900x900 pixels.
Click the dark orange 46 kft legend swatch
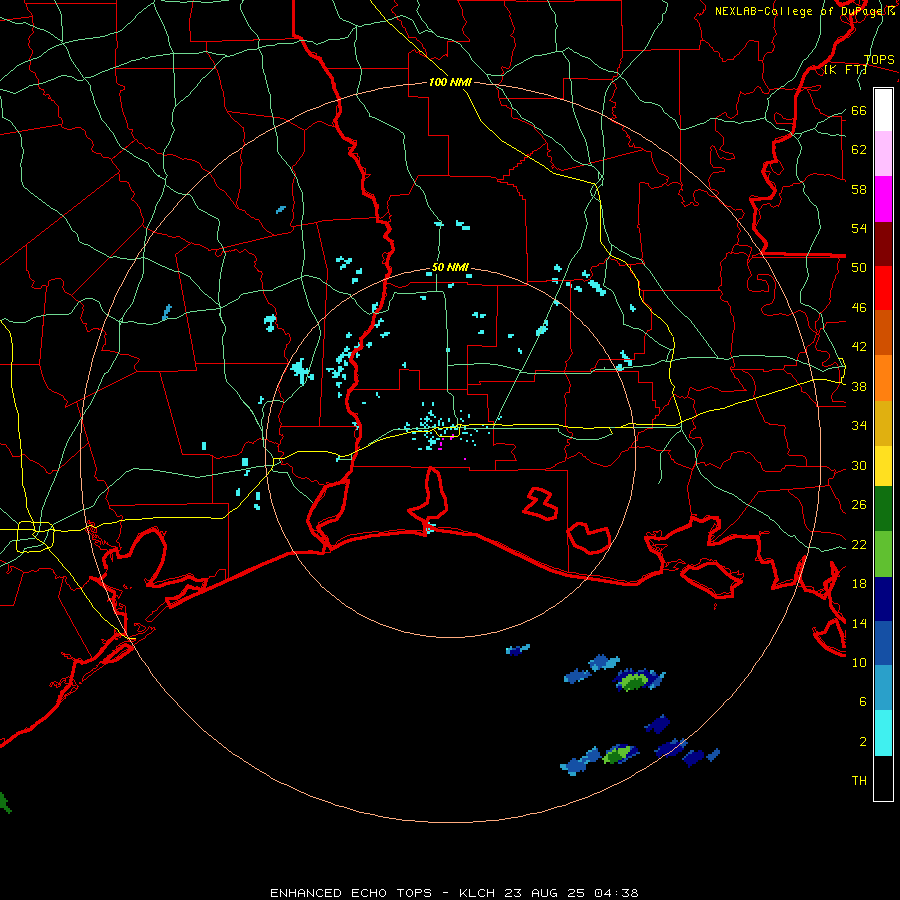tap(883, 332)
